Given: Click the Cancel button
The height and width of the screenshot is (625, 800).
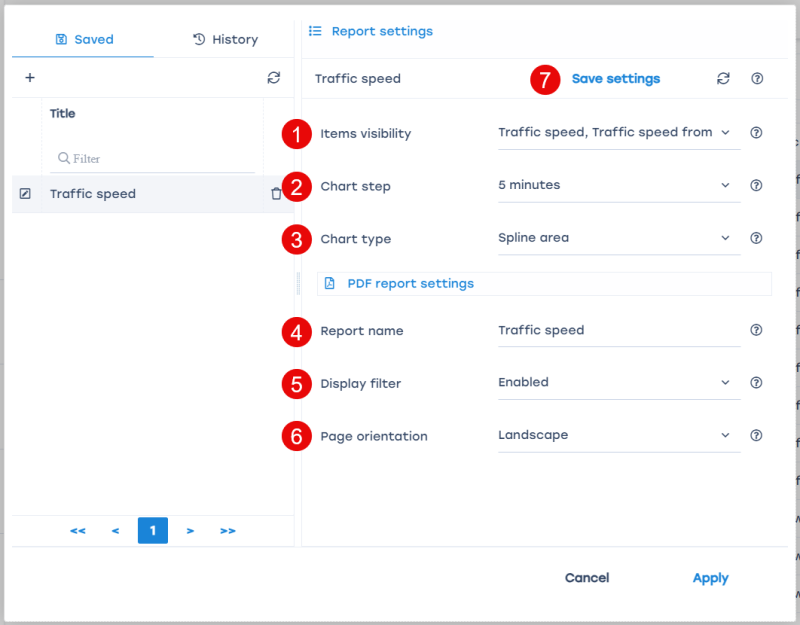Looking at the screenshot, I should click(587, 578).
